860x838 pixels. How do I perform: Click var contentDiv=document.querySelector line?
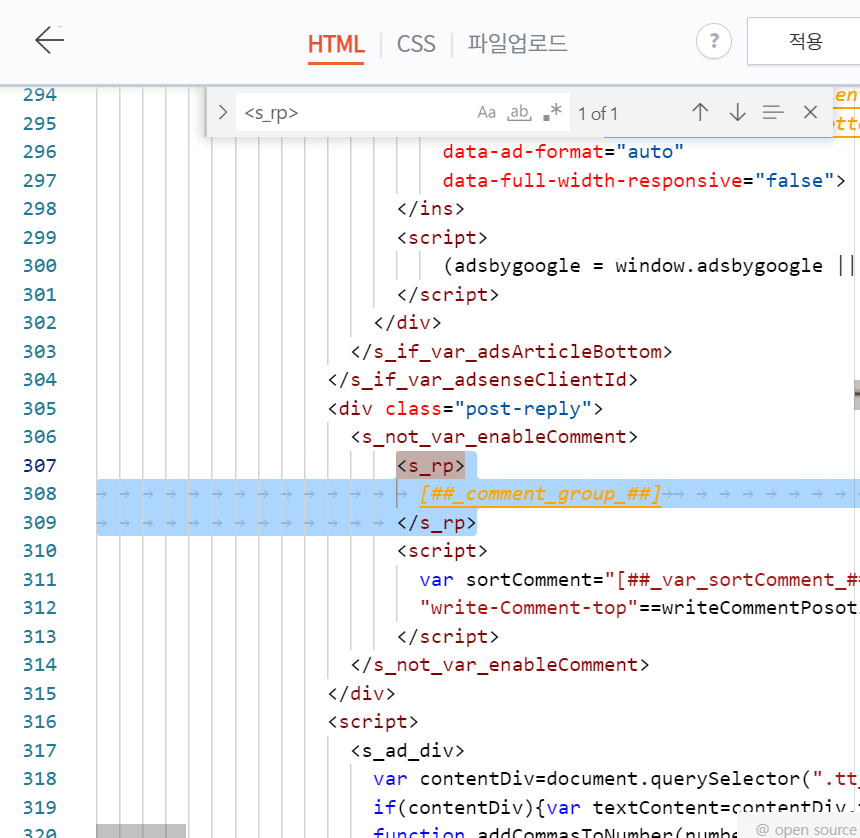tap(616, 779)
